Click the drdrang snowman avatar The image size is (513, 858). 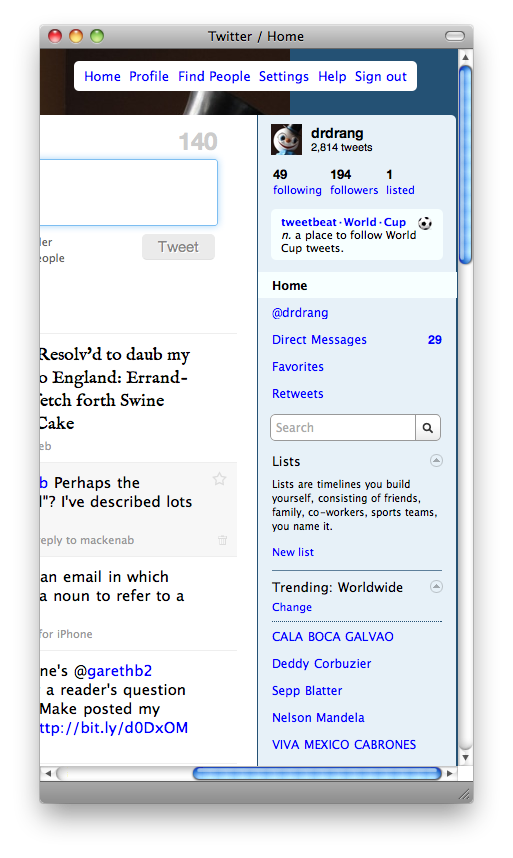287,140
